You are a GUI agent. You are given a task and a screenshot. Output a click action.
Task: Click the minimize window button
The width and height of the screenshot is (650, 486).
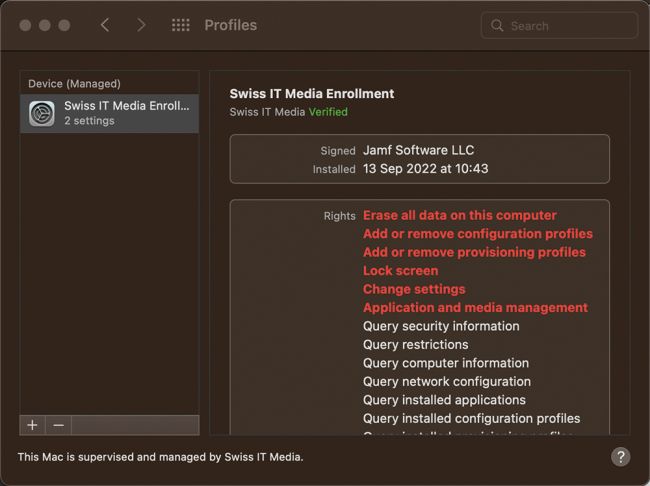[45, 25]
